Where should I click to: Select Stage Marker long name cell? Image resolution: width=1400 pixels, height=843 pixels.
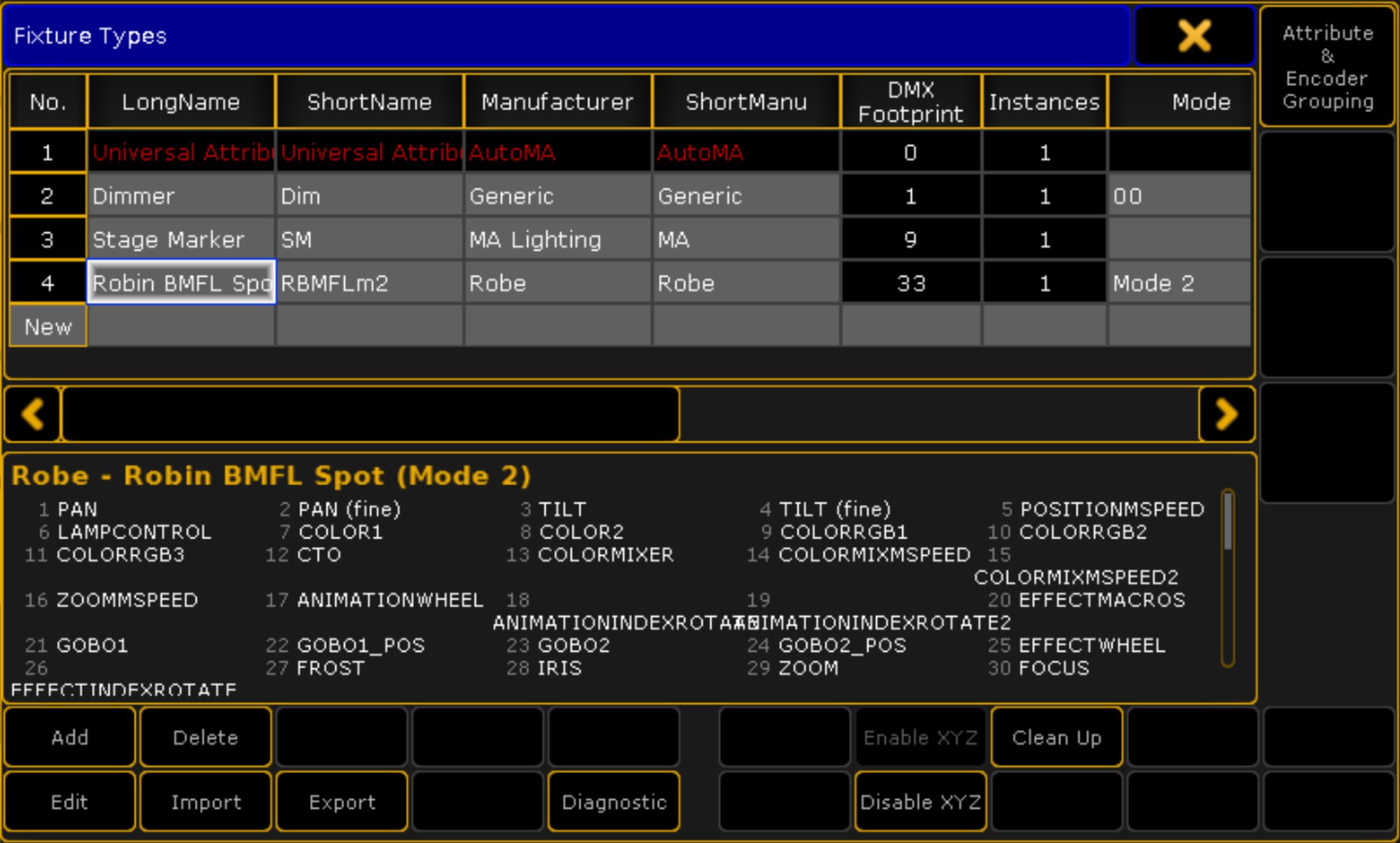[x=181, y=240]
